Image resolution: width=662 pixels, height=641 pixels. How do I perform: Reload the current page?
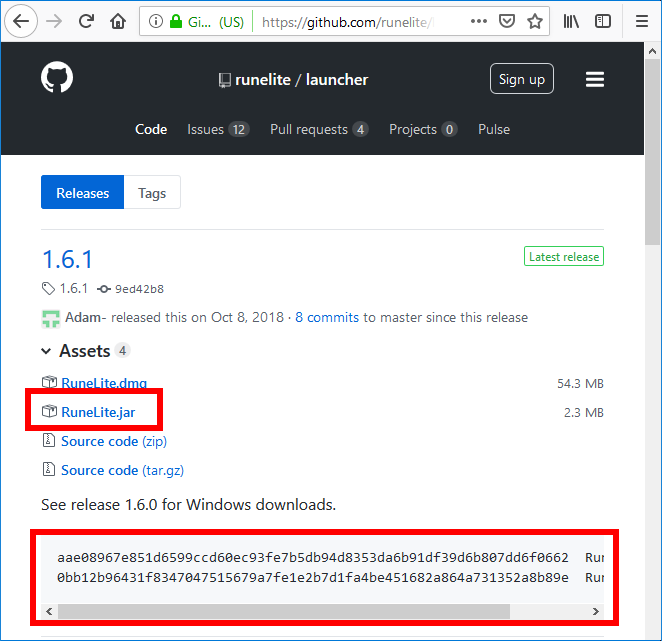87,21
